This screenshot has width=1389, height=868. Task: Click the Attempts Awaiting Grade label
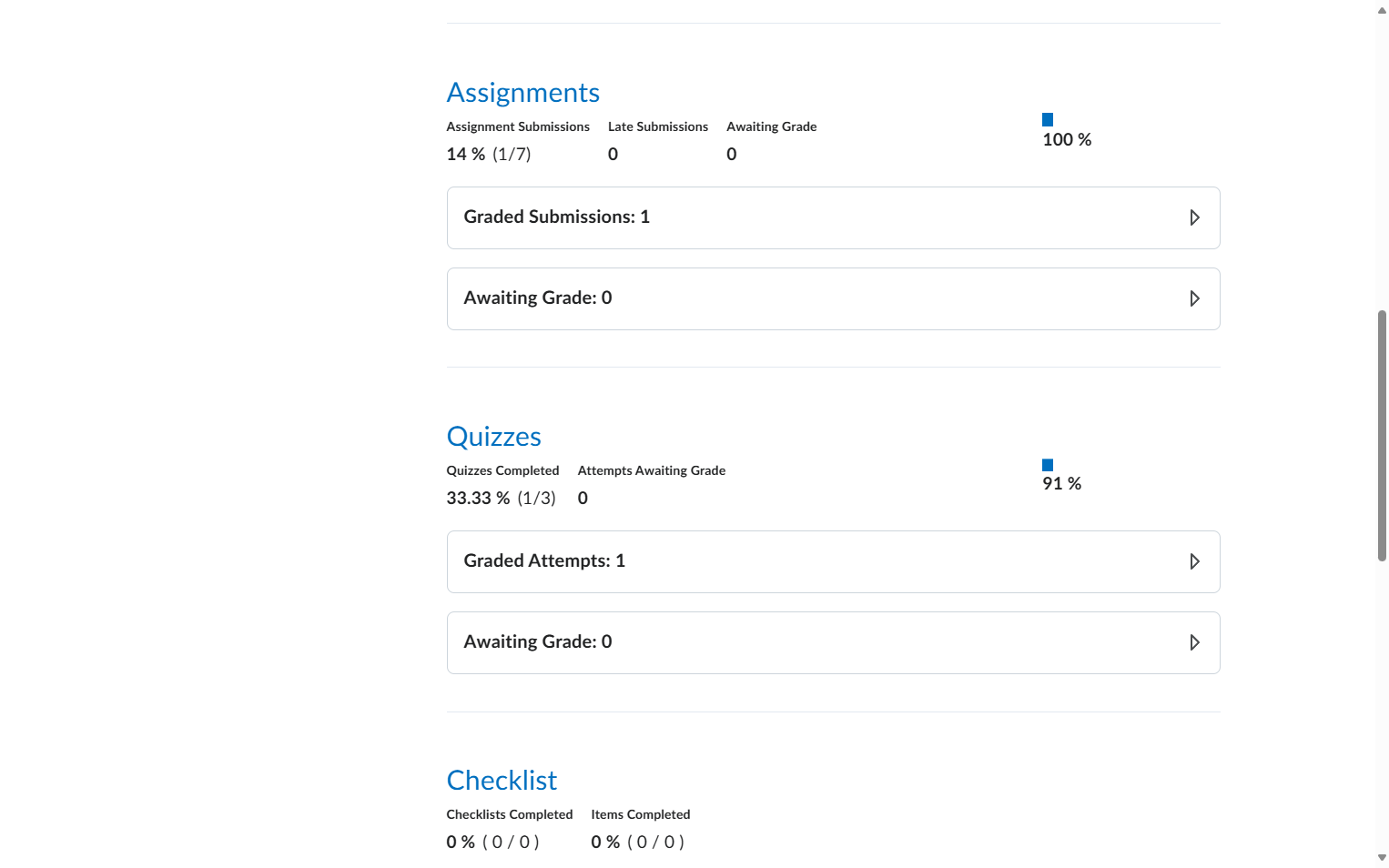pos(652,470)
